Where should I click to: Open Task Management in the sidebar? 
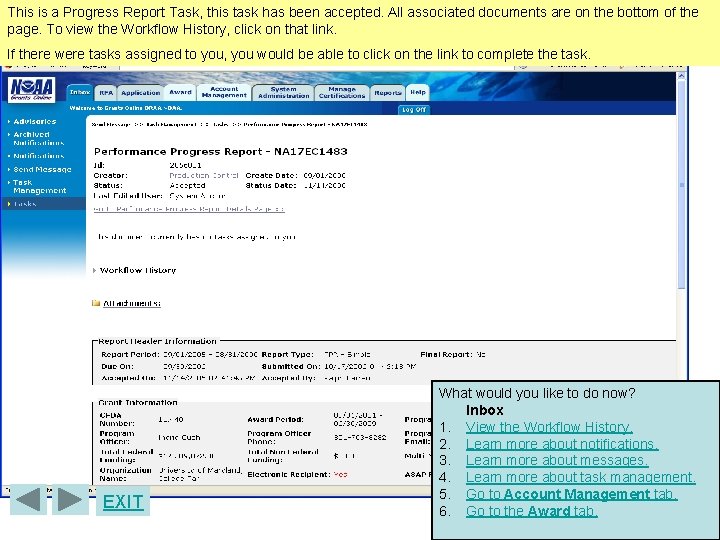pos(39,186)
